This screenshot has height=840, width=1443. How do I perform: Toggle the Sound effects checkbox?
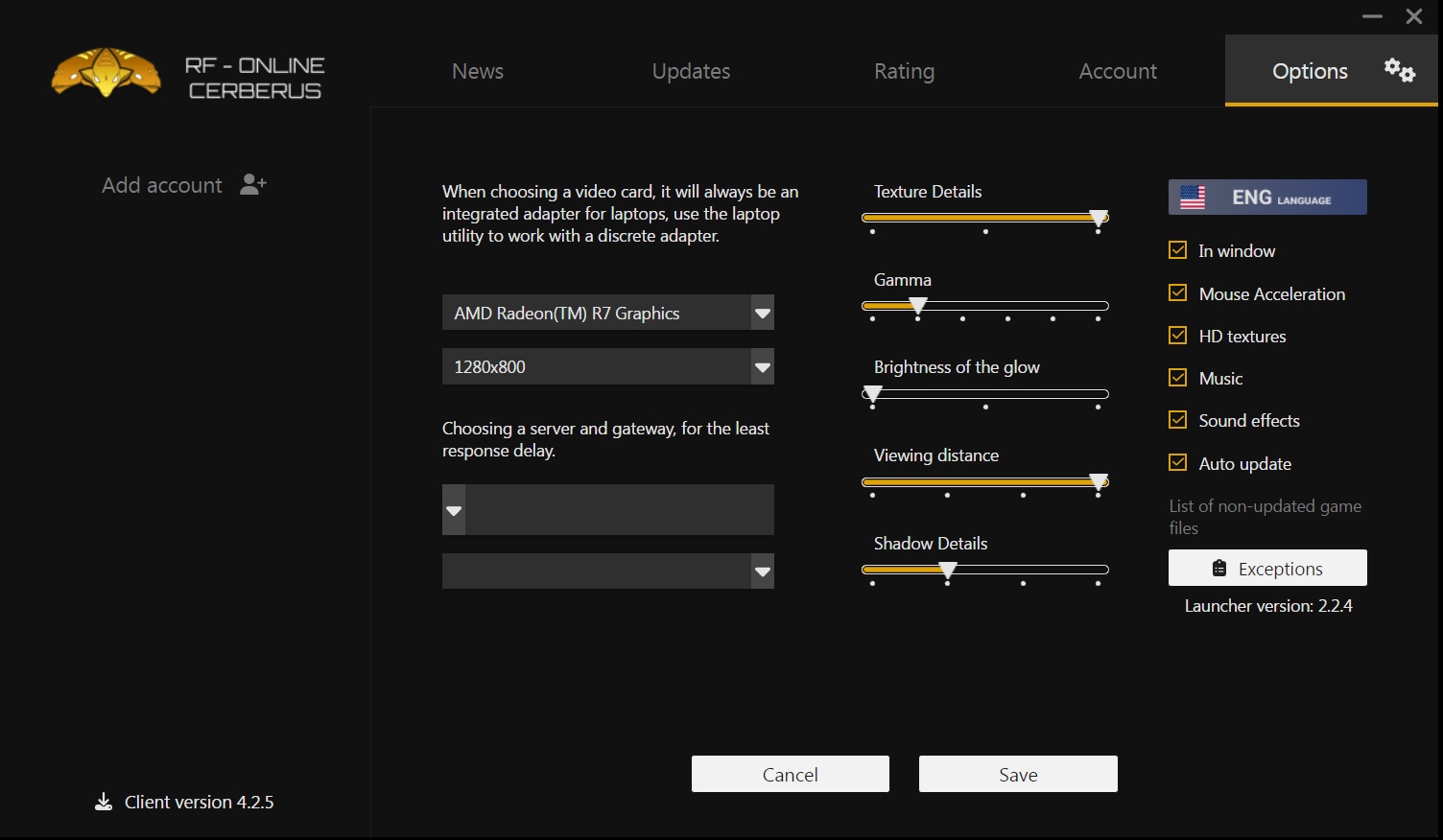pos(1178,420)
